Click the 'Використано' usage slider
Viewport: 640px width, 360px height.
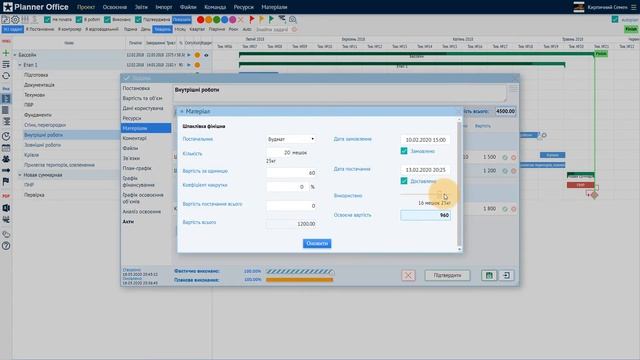pos(425,195)
